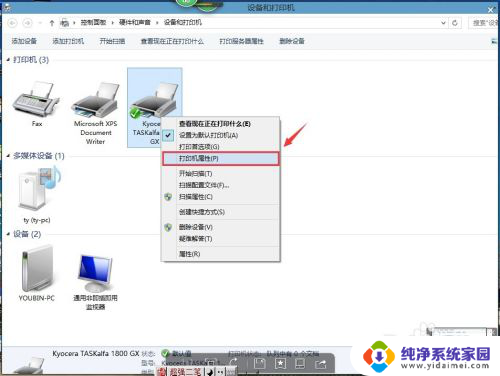Click the keyboard icon on the IME bar
500x376 pixels.
(231, 372)
